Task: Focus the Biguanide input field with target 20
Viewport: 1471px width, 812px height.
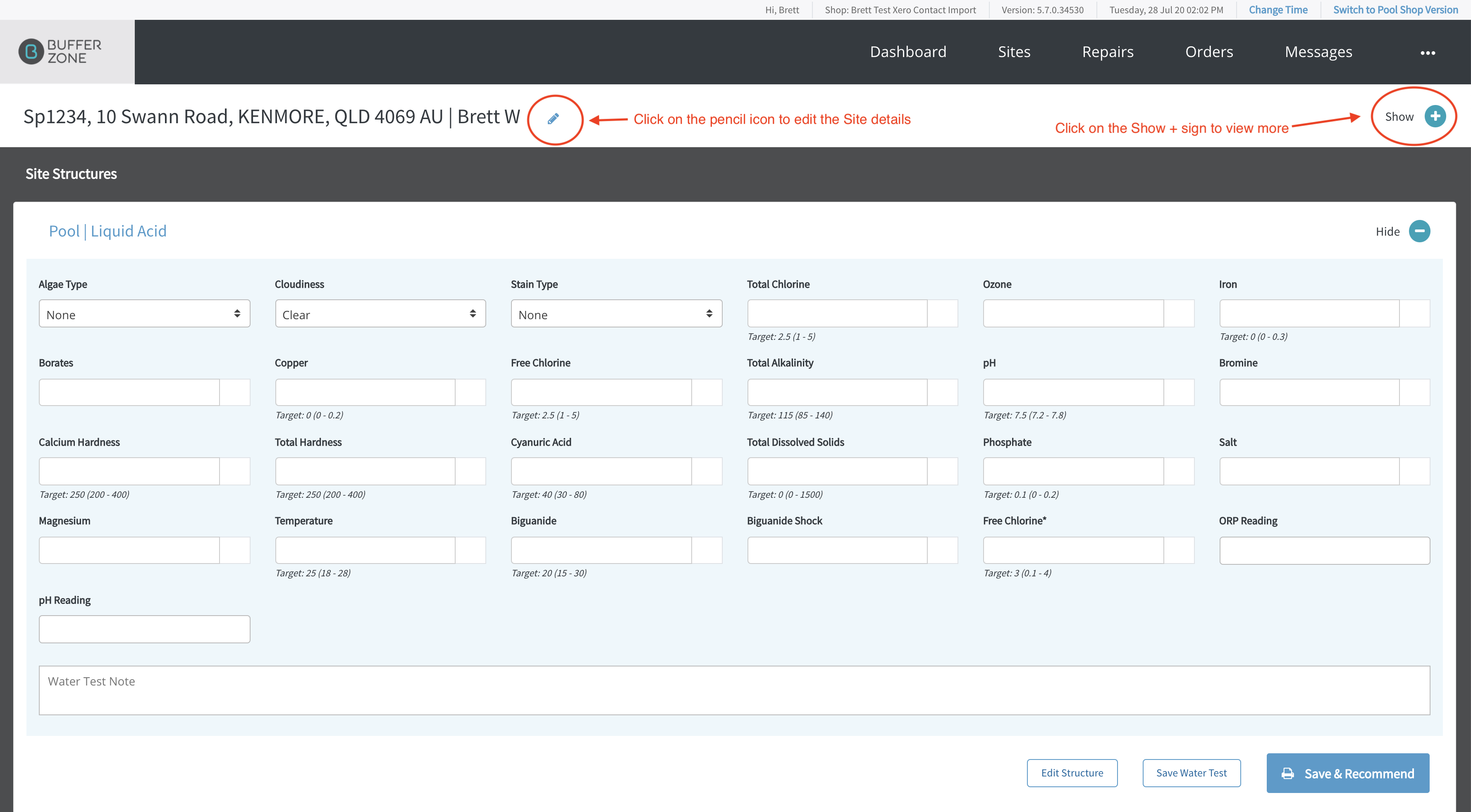Action: click(601, 550)
